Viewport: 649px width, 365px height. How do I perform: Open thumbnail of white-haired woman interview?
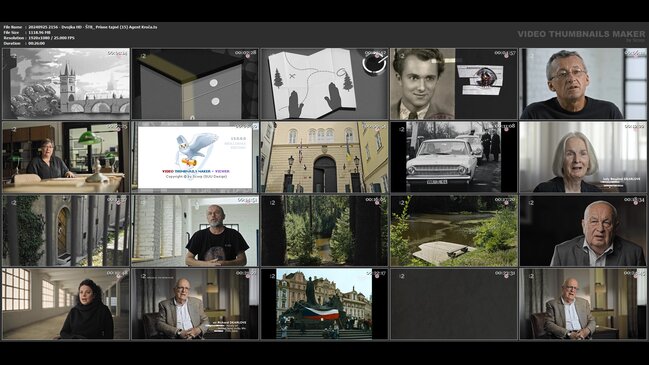click(x=583, y=157)
